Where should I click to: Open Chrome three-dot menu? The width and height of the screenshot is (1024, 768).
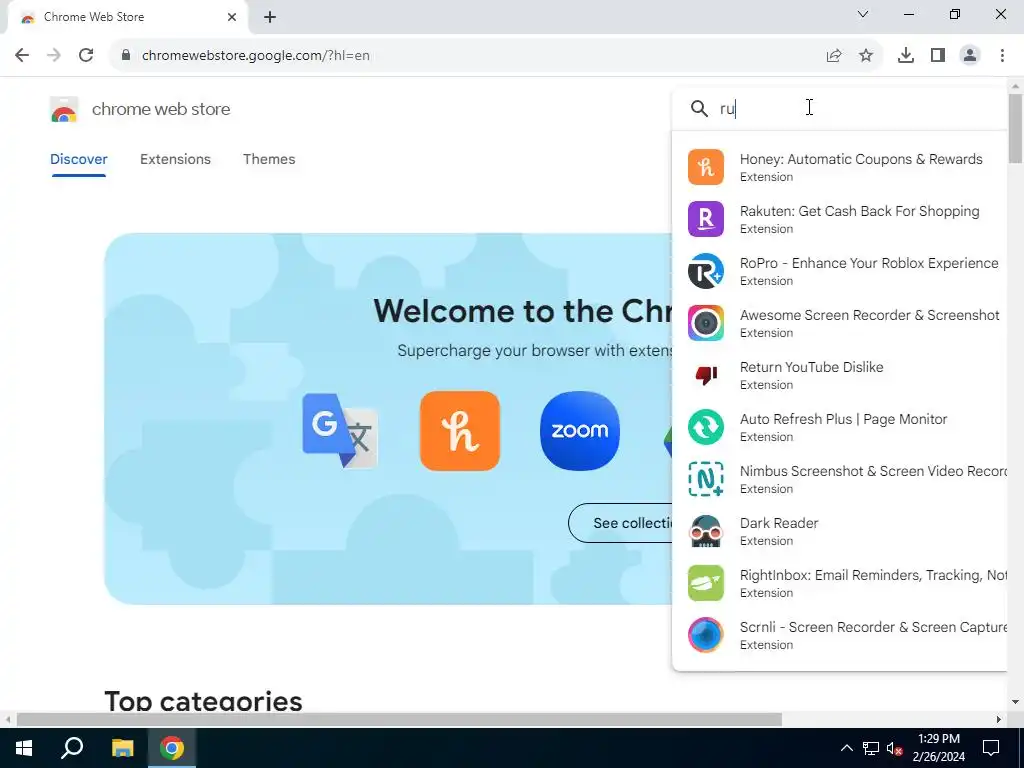pos(1002,56)
